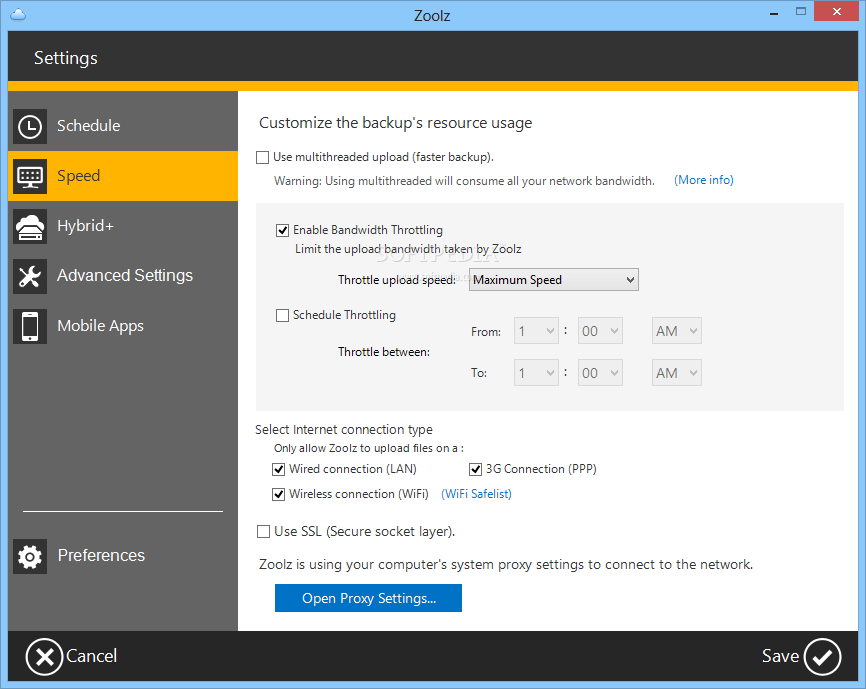Click the Save label
This screenshot has width=866, height=689.
coord(780,656)
